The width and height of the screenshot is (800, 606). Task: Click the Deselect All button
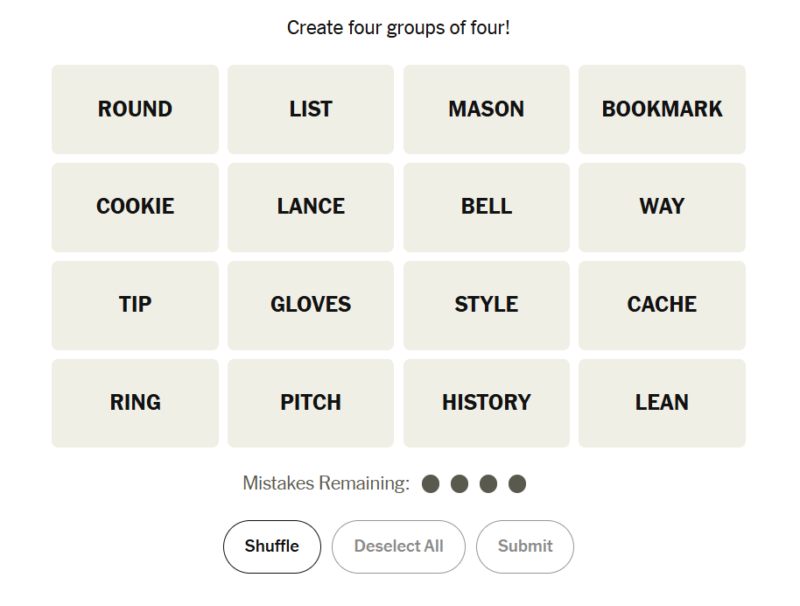click(398, 546)
